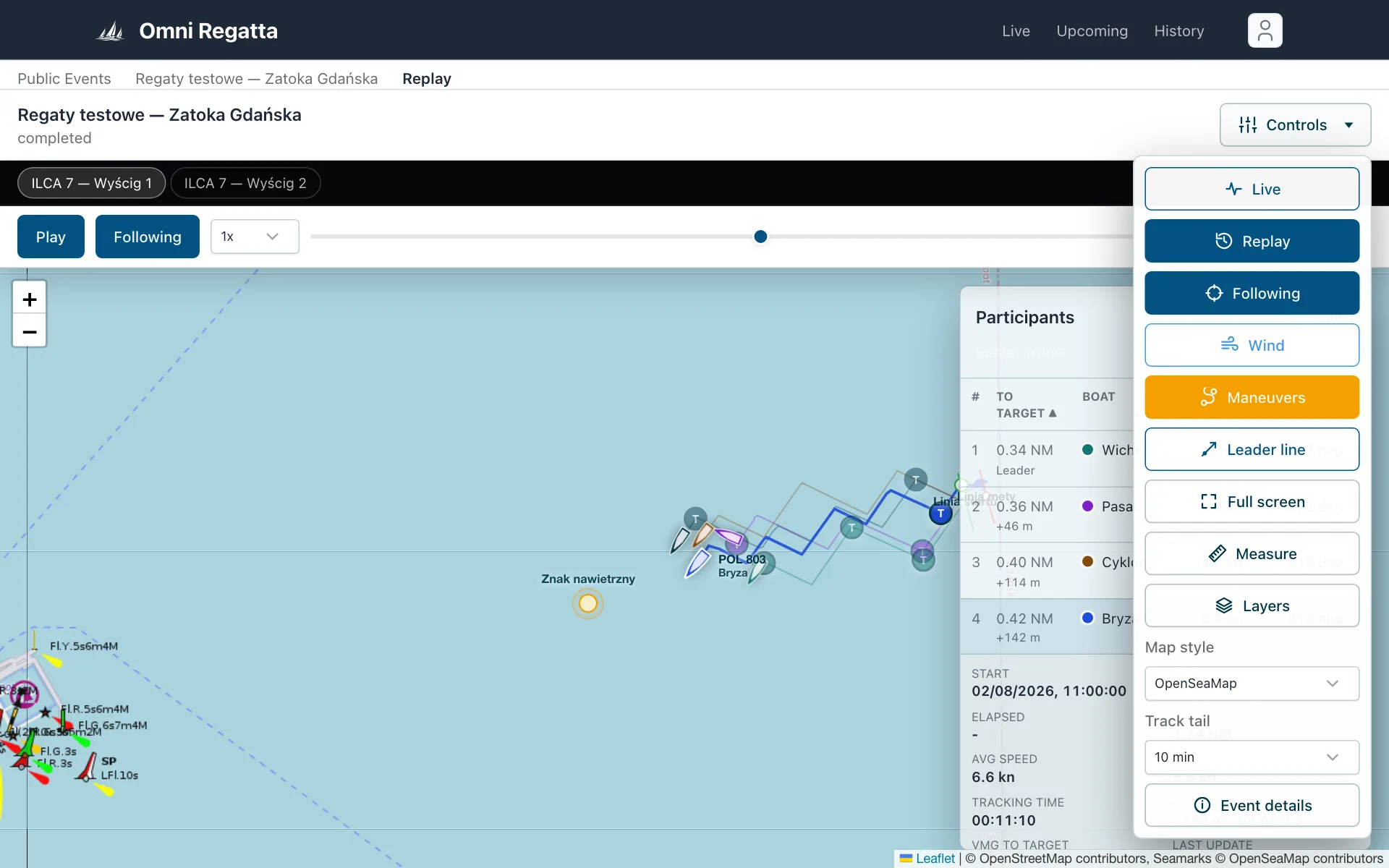
Task: Enable the Wind overlay
Action: pos(1252,345)
